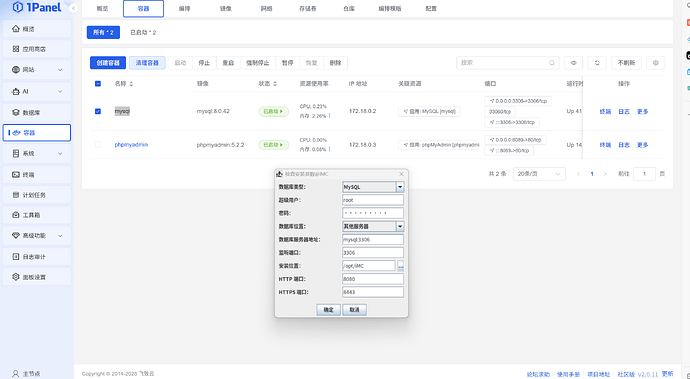Open 日志 link for phpmyadmin row
Screen dimensions: 690x379
click(x=624, y=145)
